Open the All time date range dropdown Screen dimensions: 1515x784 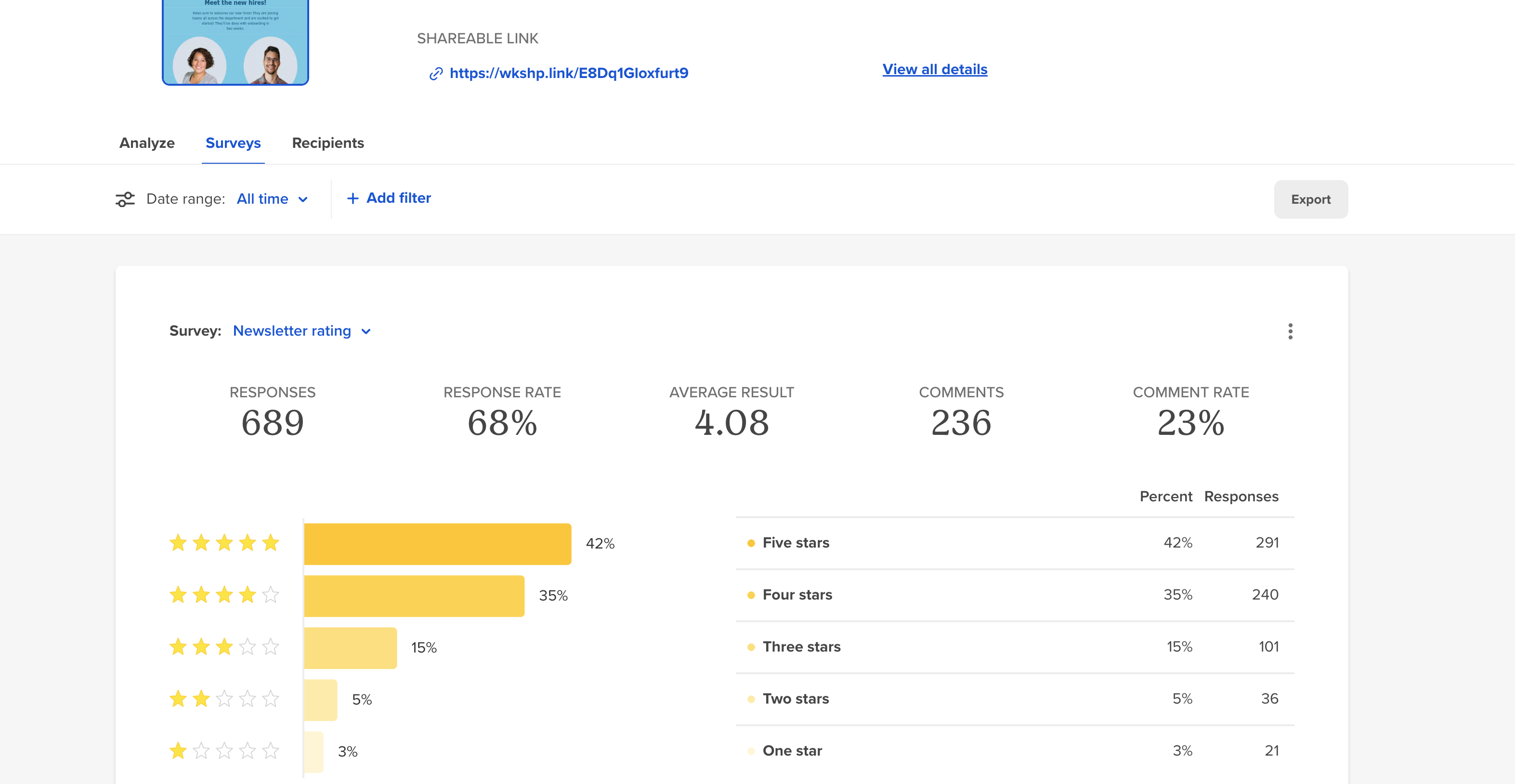(x=272, y=199)
